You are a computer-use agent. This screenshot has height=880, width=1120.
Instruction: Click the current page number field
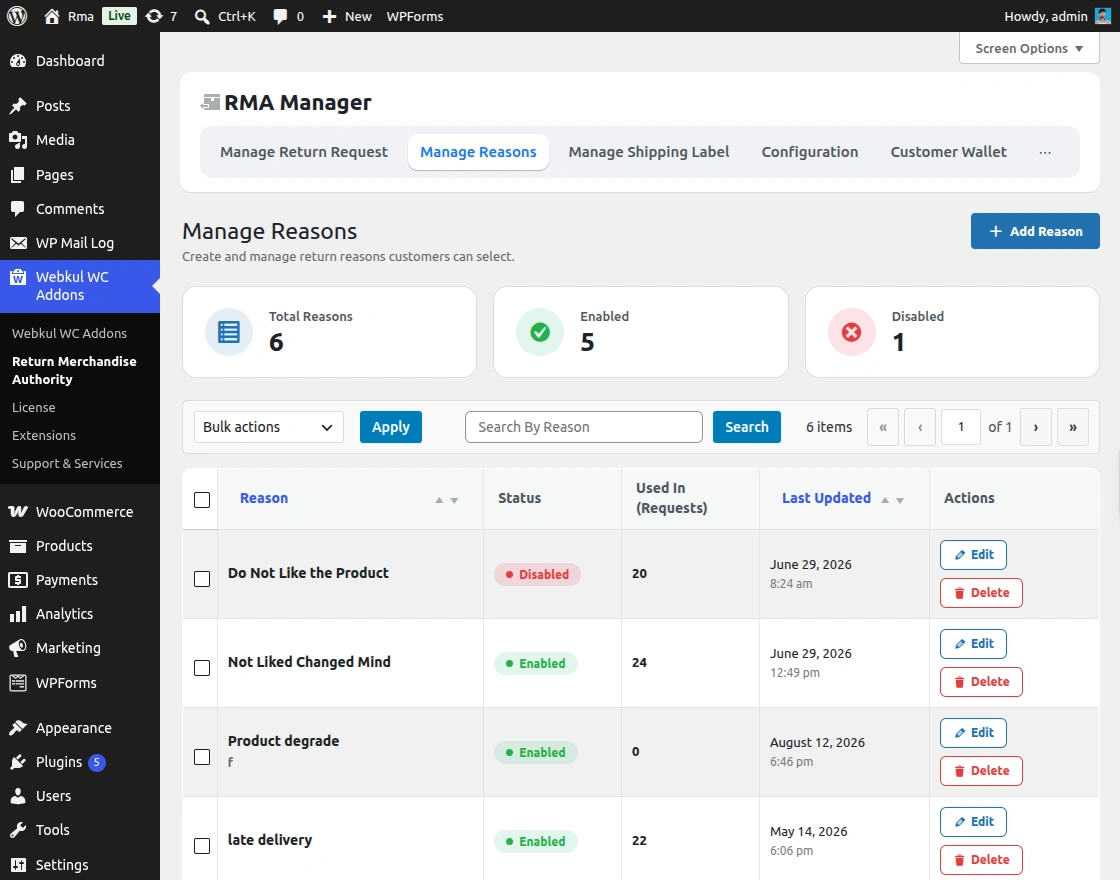(x=961, y=427)
